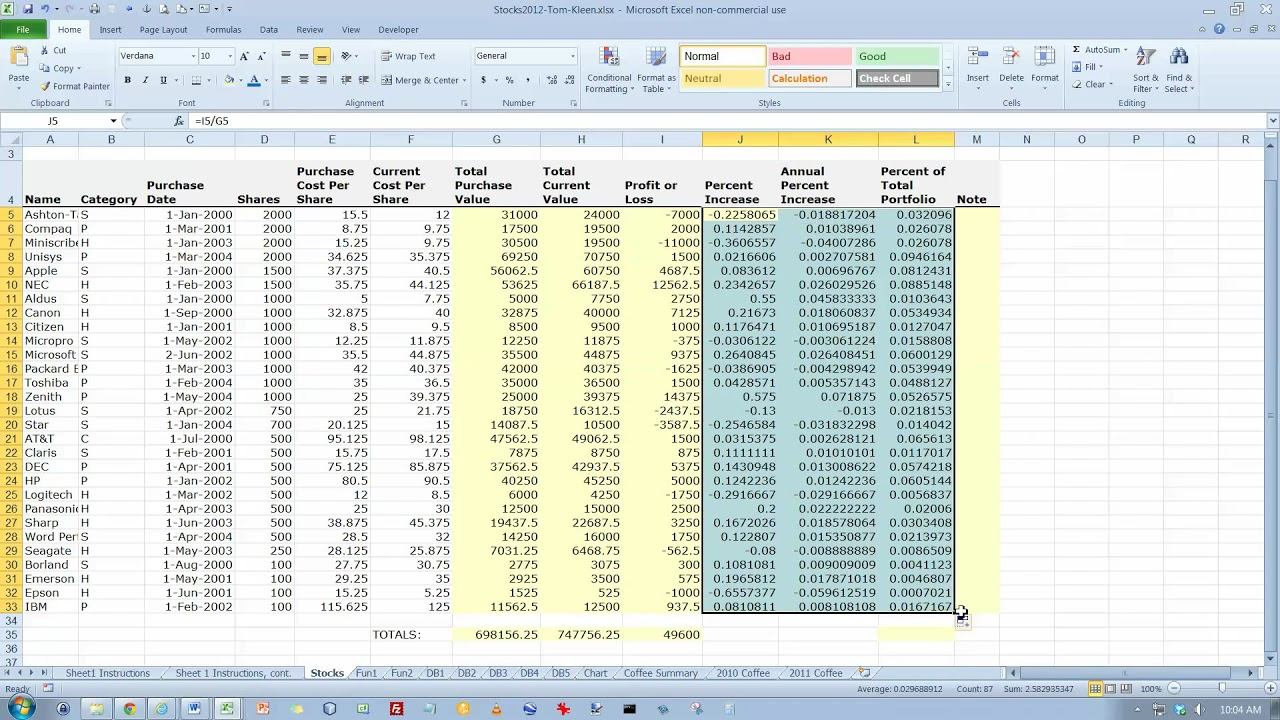Image resolution: width=1280 pixels, height=720 pixels.
Task: Open Format as Table gallery
Action: pos(656,70)
